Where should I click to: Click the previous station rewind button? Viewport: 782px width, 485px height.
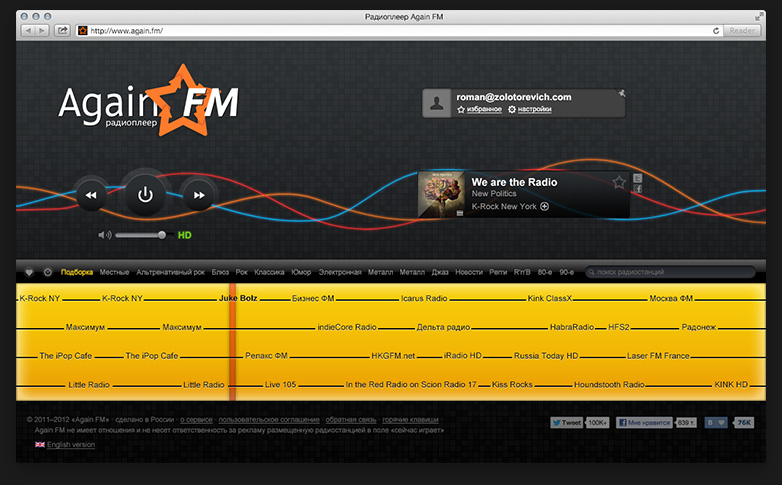pyautogui.click(x=91, y=195)
